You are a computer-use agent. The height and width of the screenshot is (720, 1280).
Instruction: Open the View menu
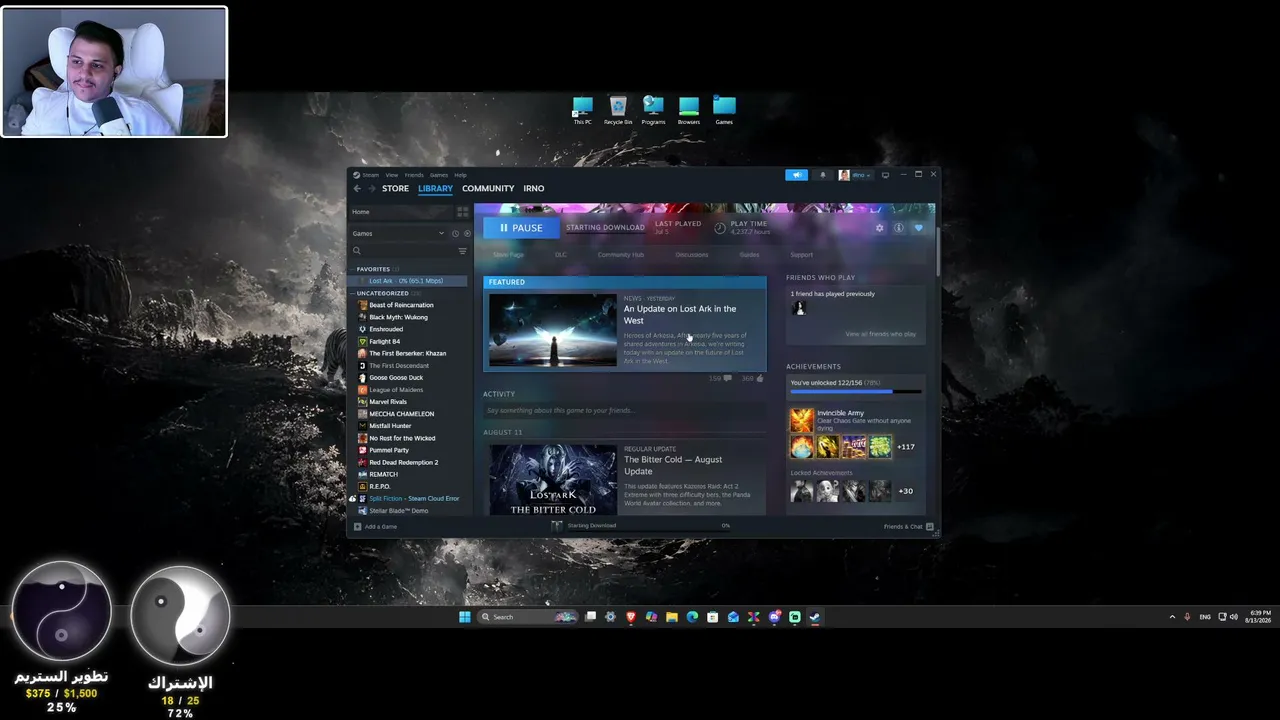coord(392,175)
